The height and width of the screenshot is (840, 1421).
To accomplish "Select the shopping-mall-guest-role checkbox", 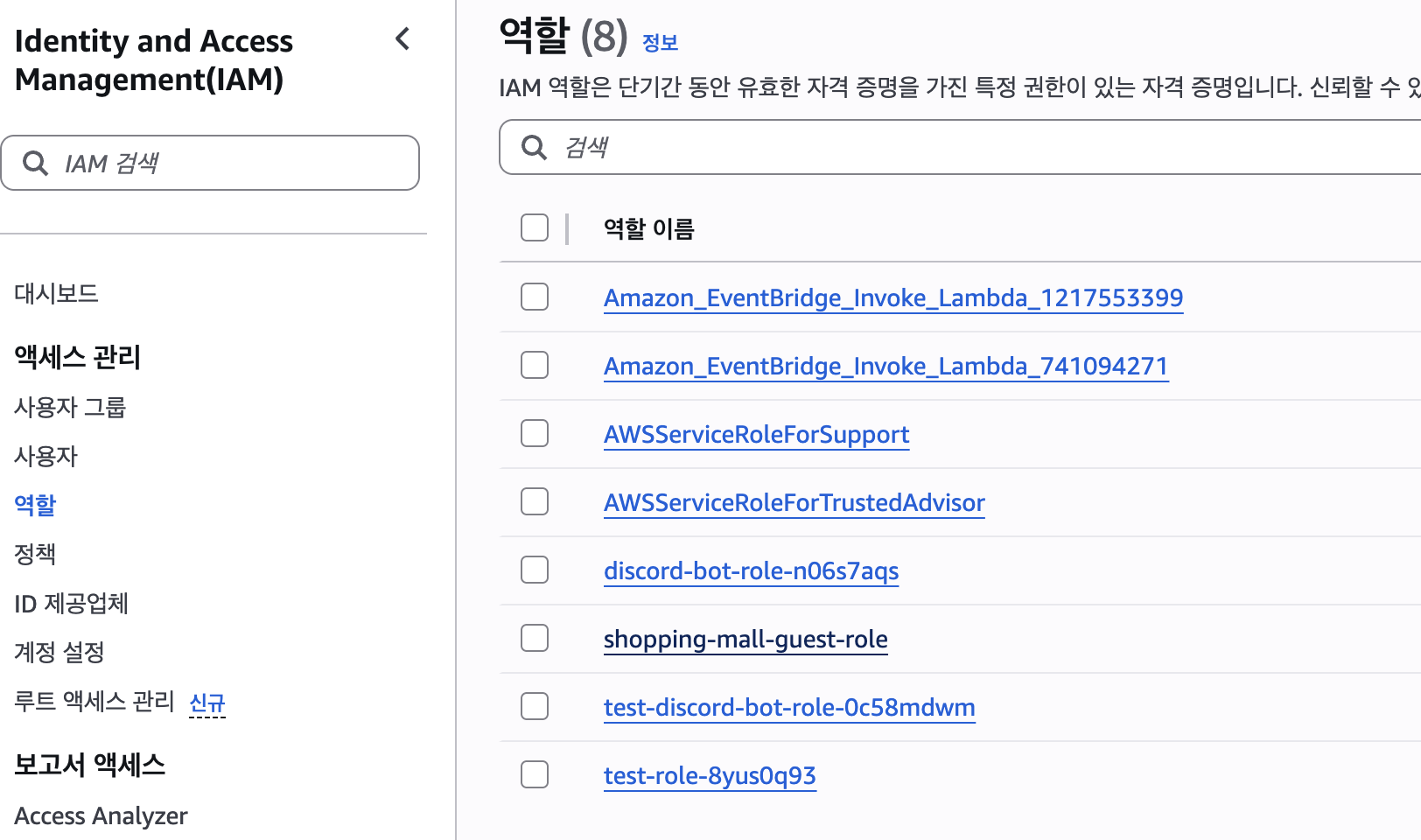I will [535, 638].
